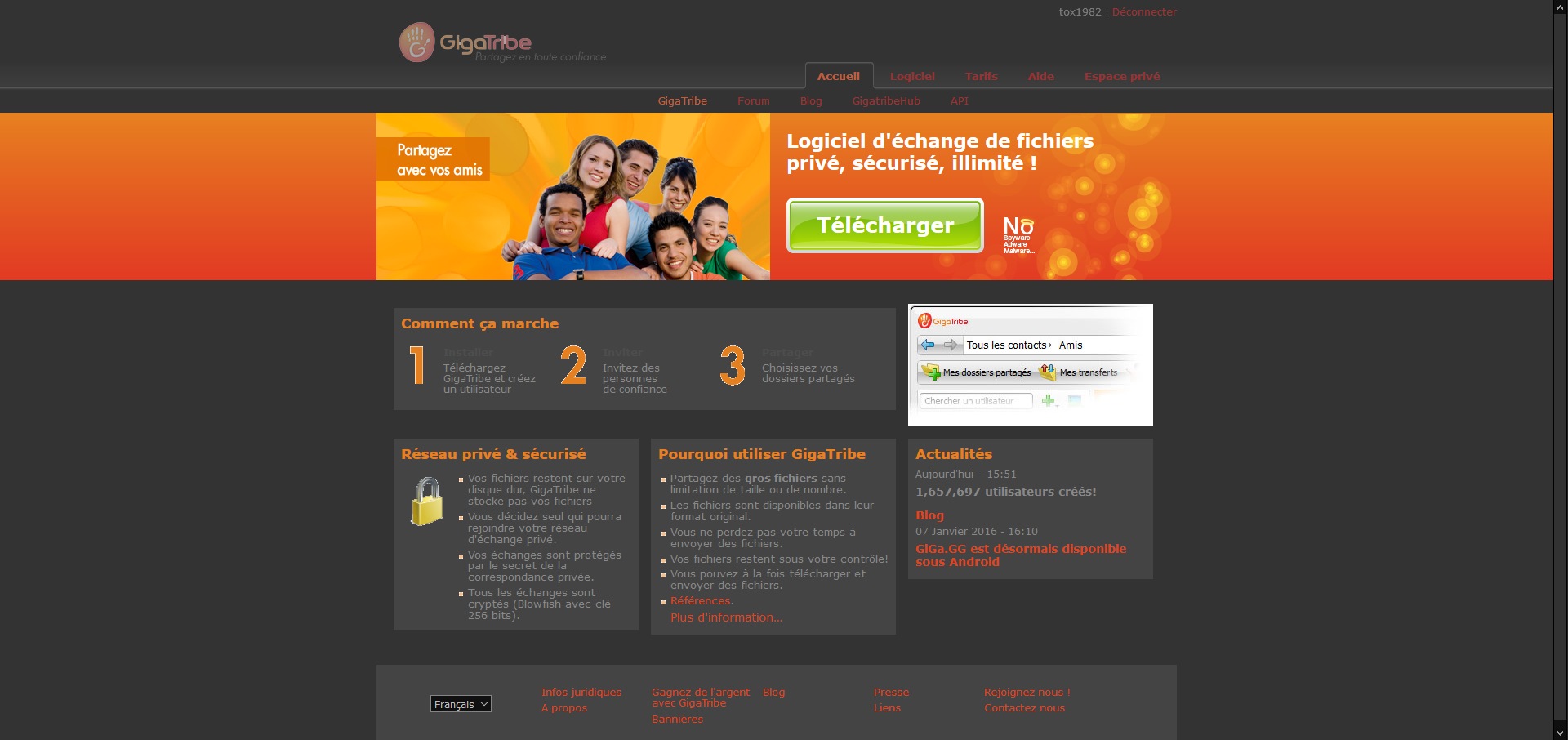Open the Espace privé tab
Image resolution: width=1568 pixels, height=740 pixels.
(x=1122, y=76)
